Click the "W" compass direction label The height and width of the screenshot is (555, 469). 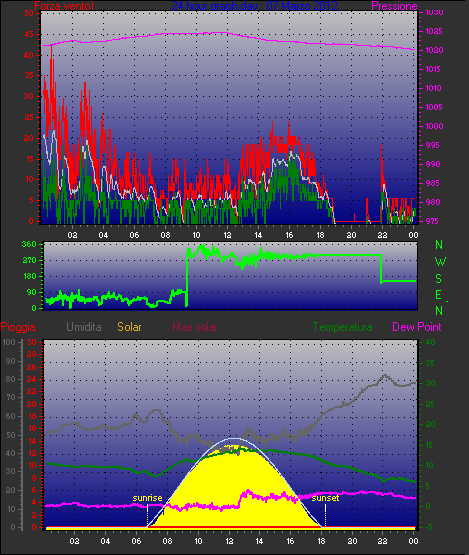coord(440,262)
